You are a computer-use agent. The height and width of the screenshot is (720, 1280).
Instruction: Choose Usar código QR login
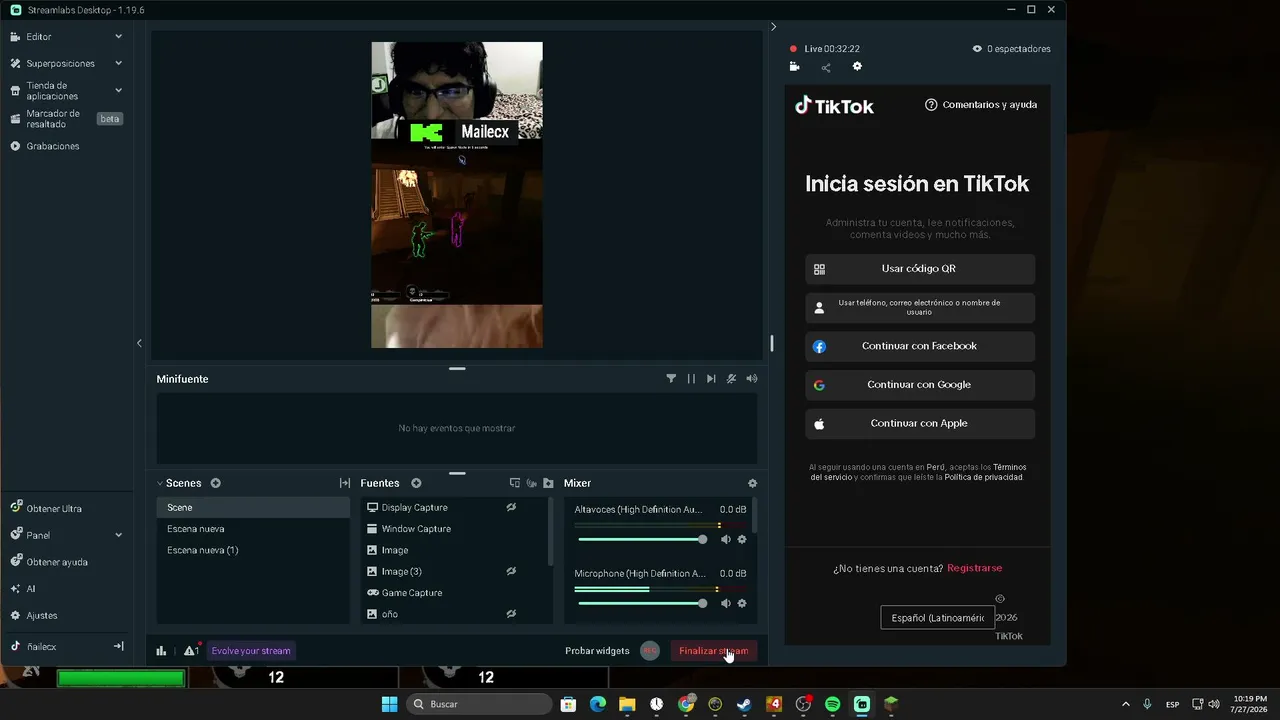click(x=920, y=269)
